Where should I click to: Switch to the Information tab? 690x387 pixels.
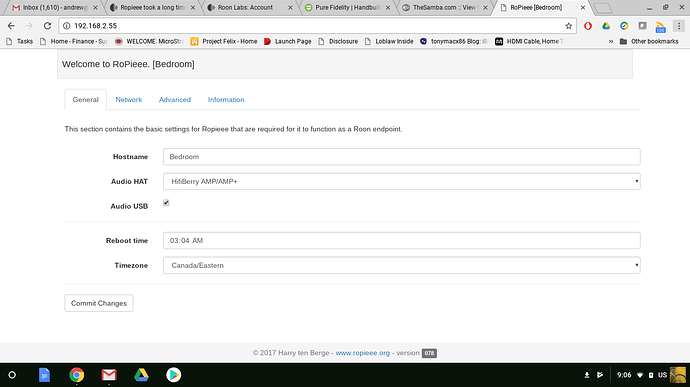click(x=226, y=100)
